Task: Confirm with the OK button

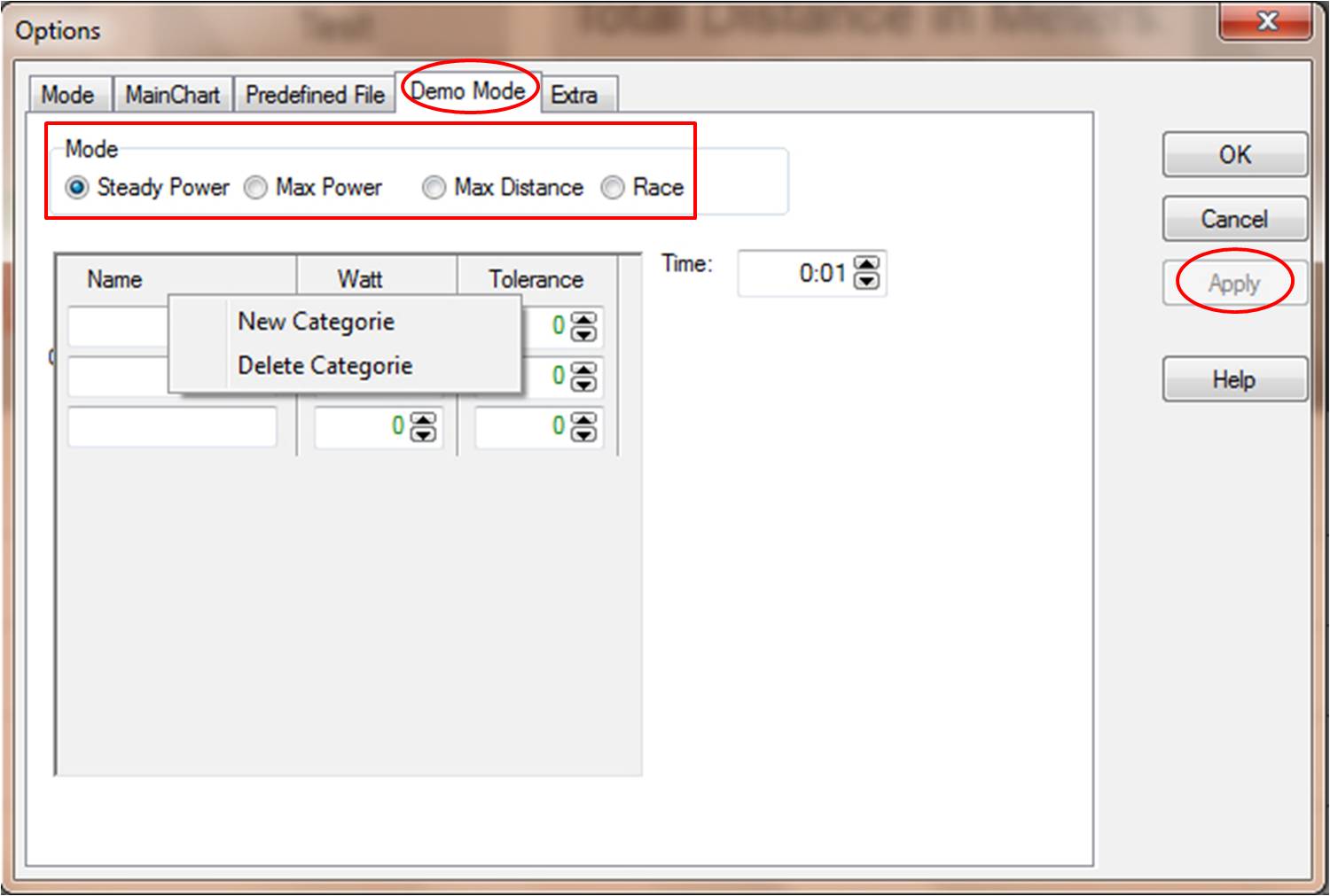Action: 1234,155
